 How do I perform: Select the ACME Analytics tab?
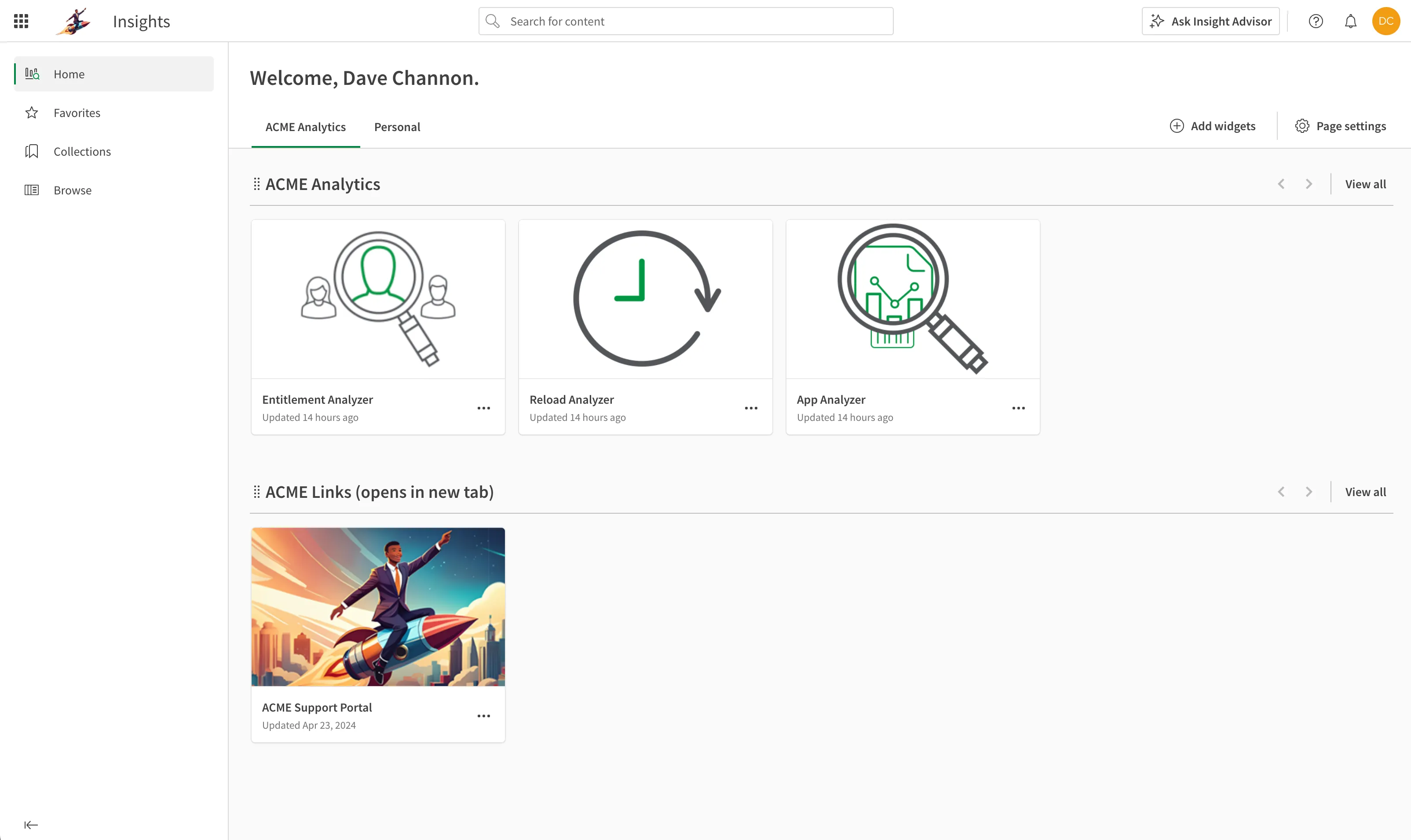point(305,127)
